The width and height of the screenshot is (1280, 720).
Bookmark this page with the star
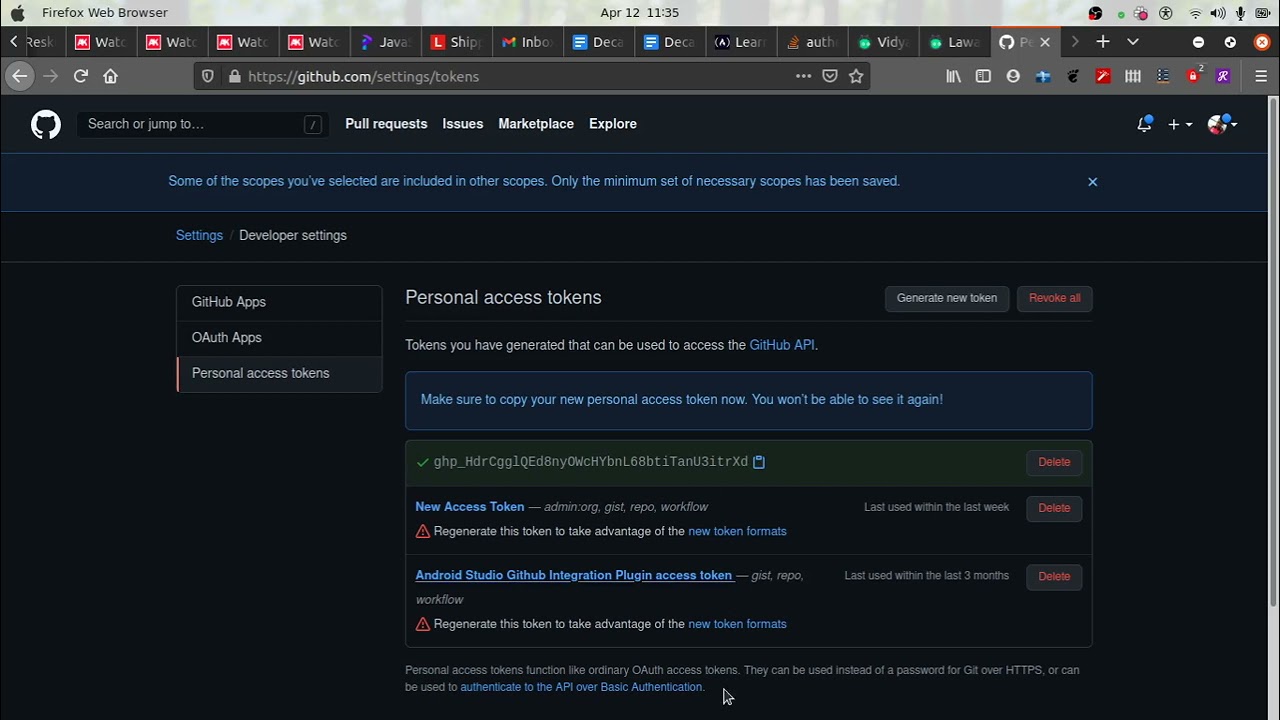856,76
